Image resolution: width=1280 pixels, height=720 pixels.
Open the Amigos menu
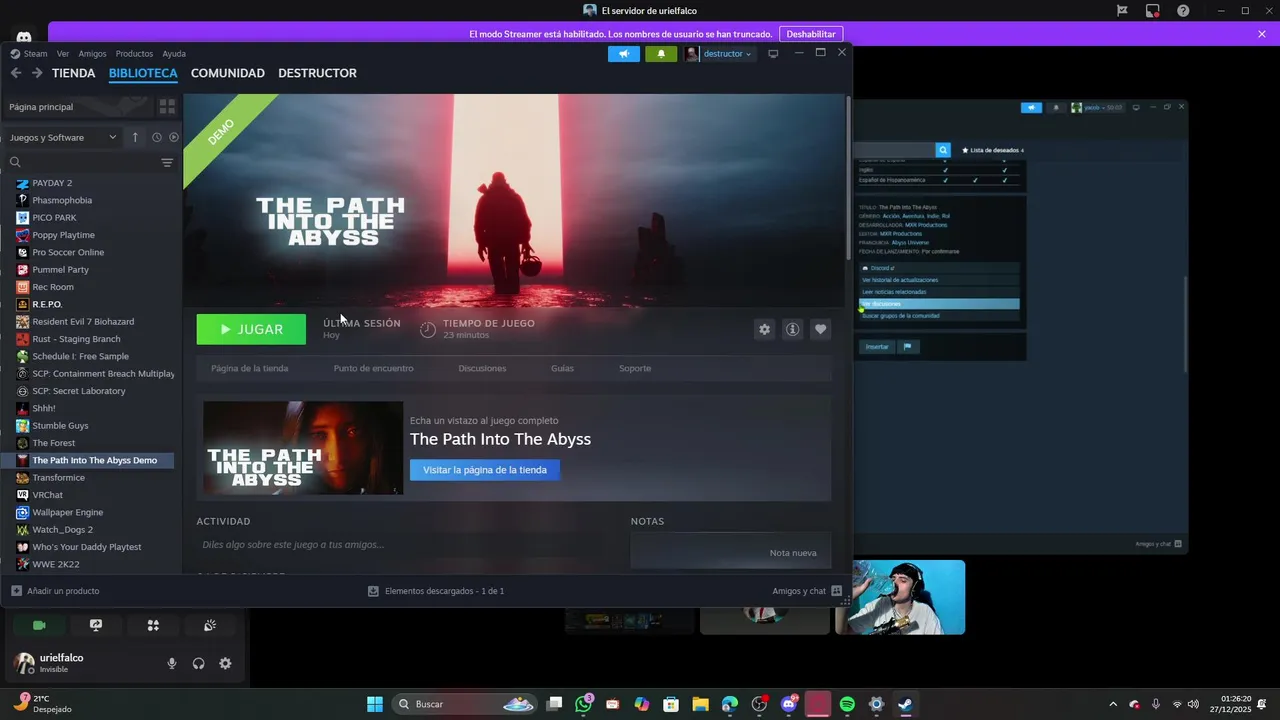92,54
